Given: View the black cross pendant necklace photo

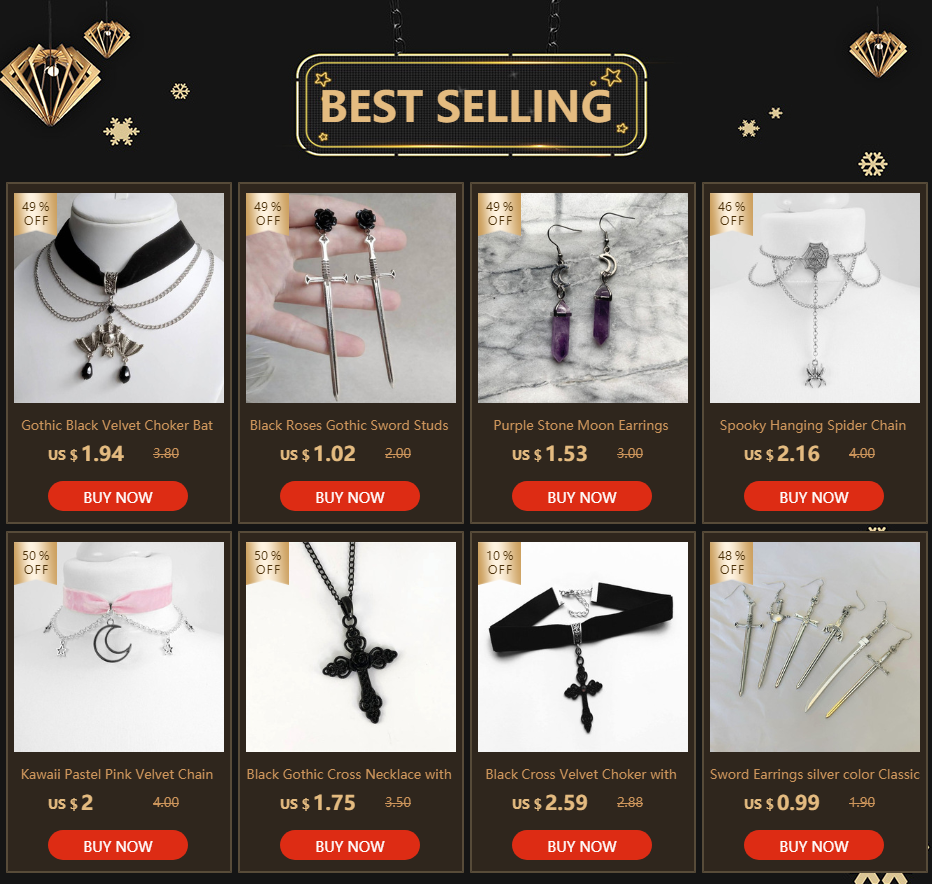Looking at the screenshot, I should 351,647.
